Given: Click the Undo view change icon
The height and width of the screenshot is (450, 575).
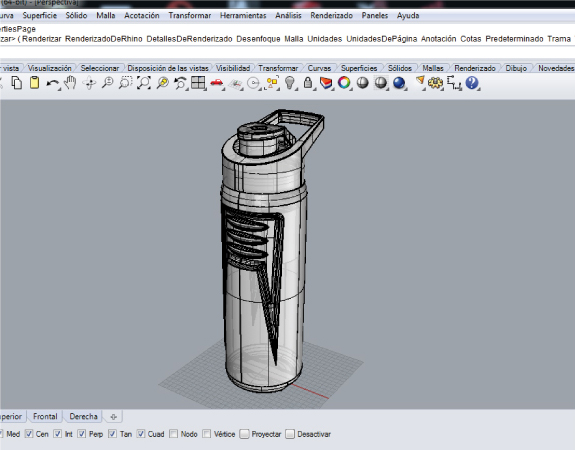Looking at the screenshot, I should [x=180, y=83].
